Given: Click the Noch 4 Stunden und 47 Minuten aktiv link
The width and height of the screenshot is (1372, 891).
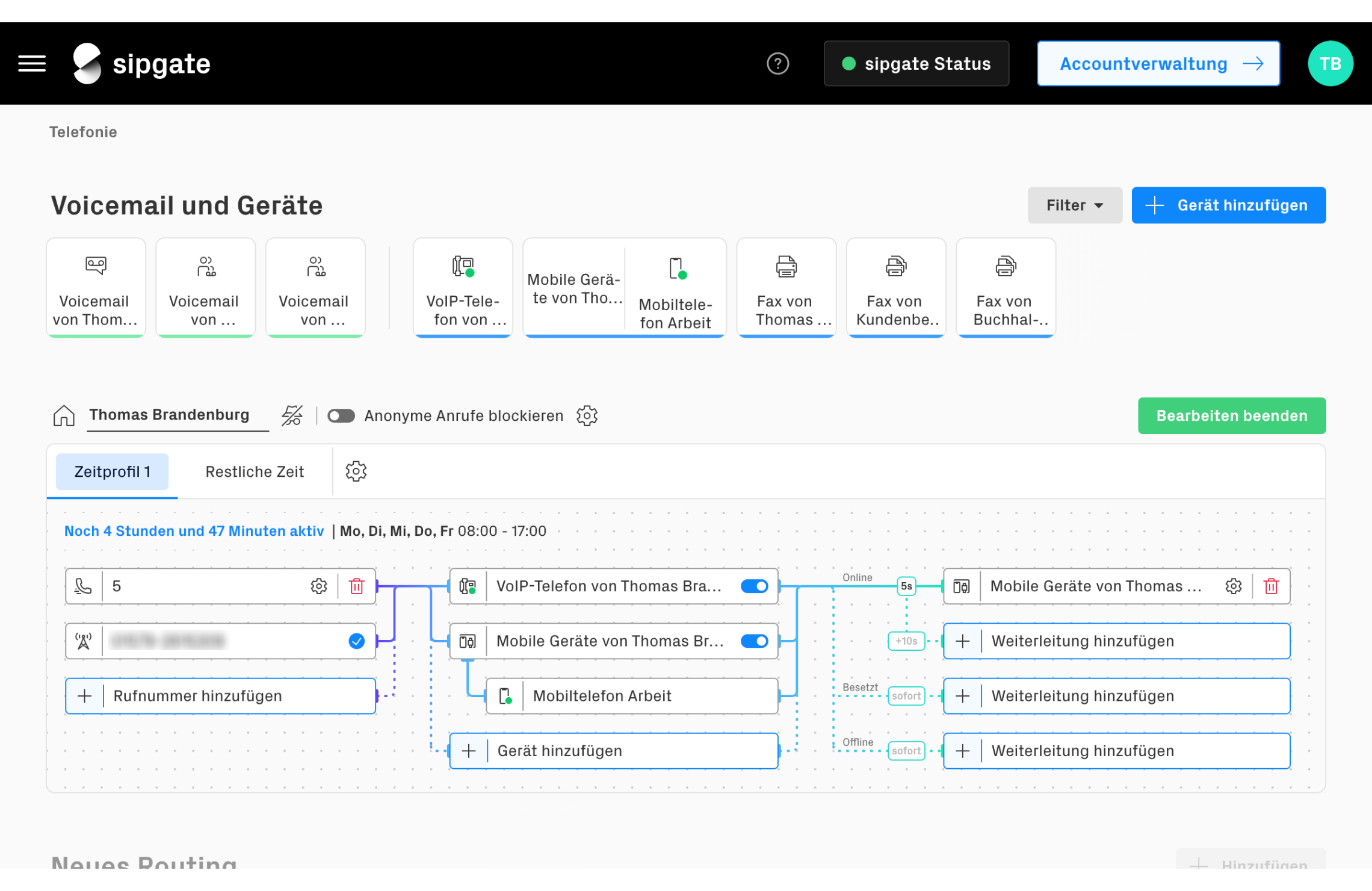Looking at the screenshot, I should pos(194,531).
